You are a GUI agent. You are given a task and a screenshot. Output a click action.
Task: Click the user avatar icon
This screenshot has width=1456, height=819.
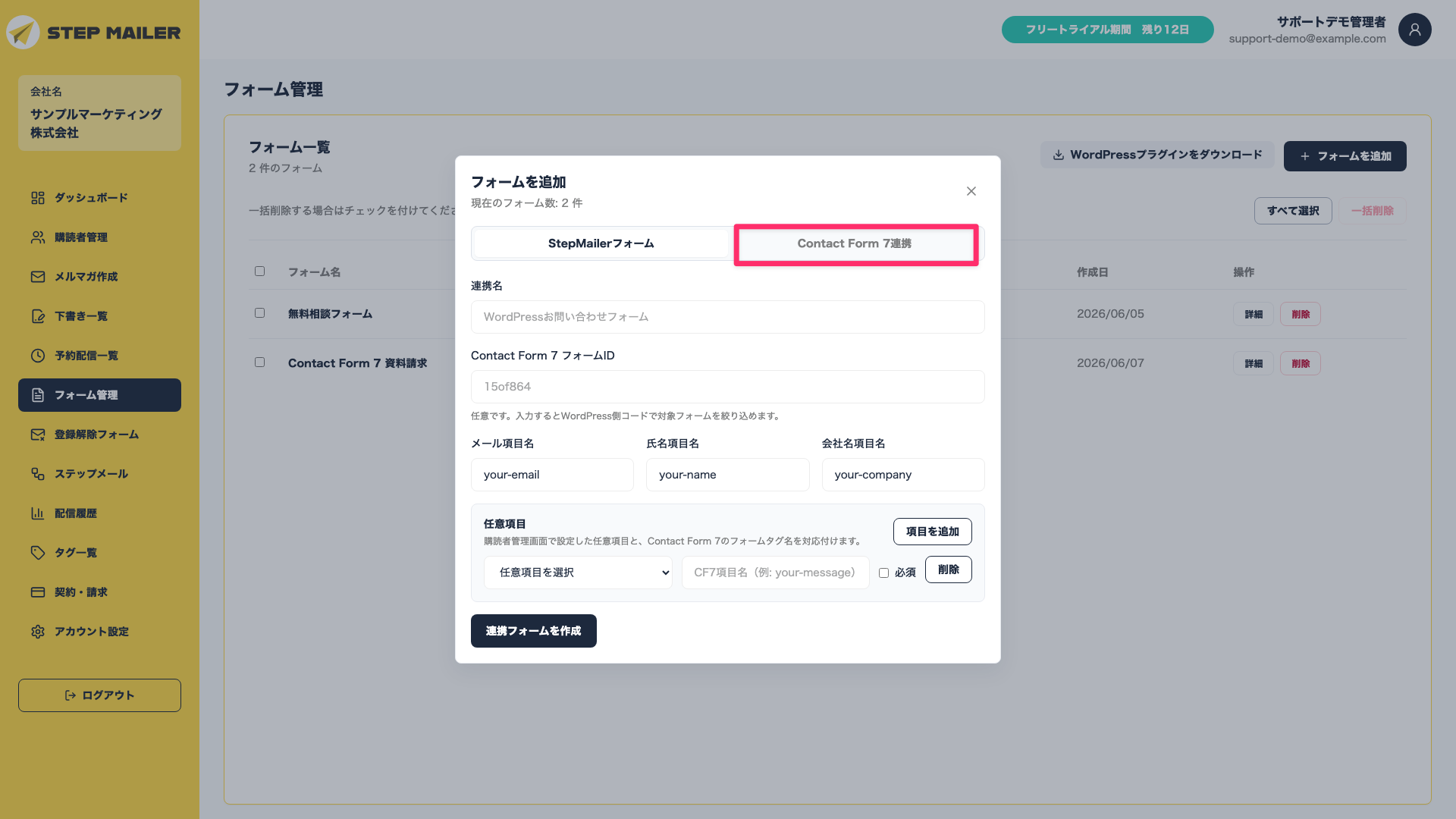[1414, 30]
